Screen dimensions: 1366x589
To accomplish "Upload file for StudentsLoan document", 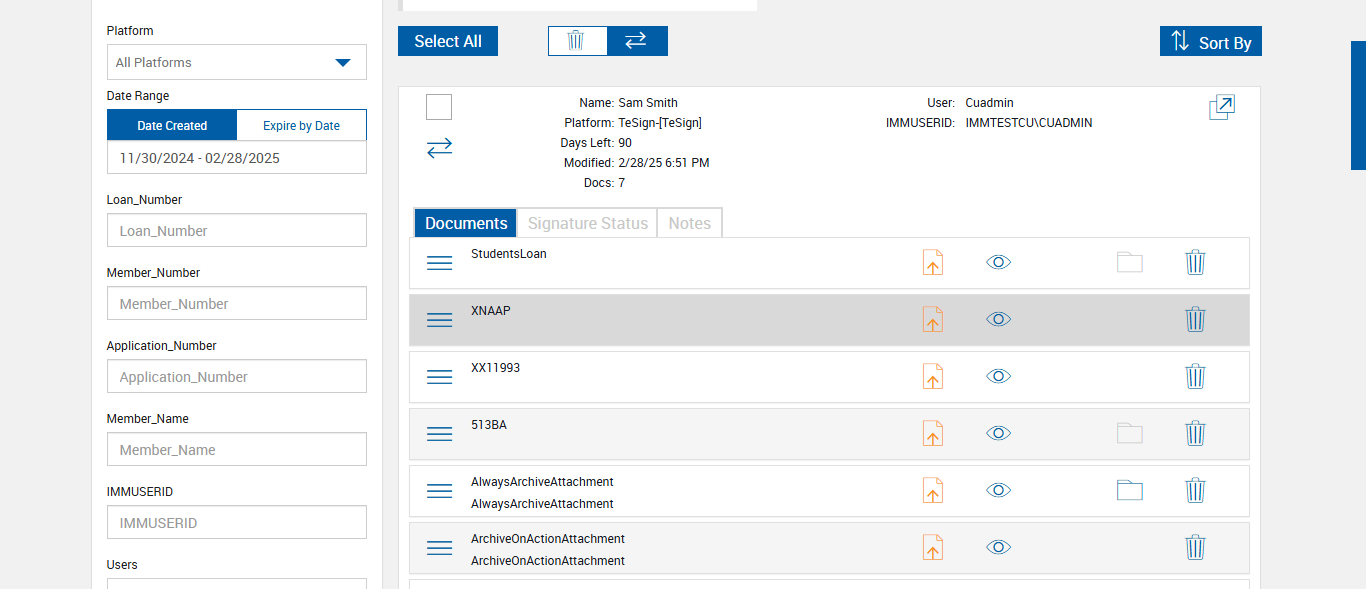I will click(x=932, y=263).
